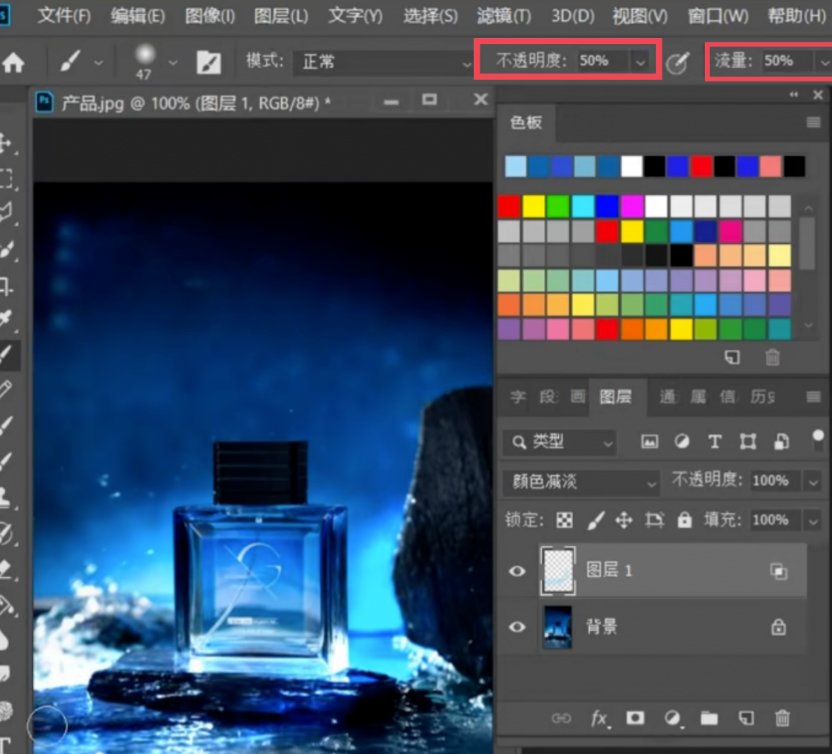This screenshot has height=754, width=832.
Task: Open the Brush tool preset picker
Action: tap(98, 63)
